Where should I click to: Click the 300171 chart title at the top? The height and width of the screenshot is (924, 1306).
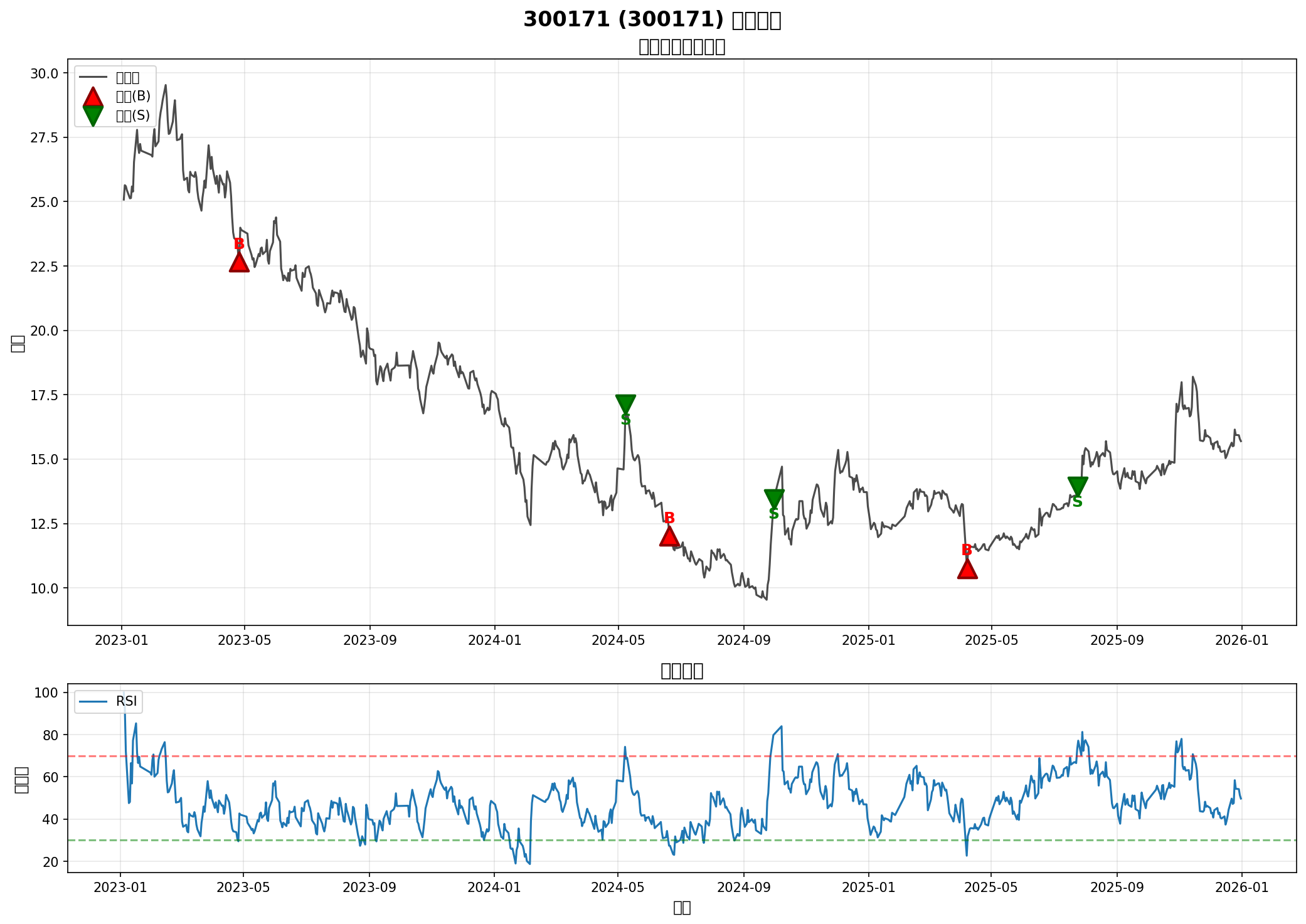(x=652, y=20)
